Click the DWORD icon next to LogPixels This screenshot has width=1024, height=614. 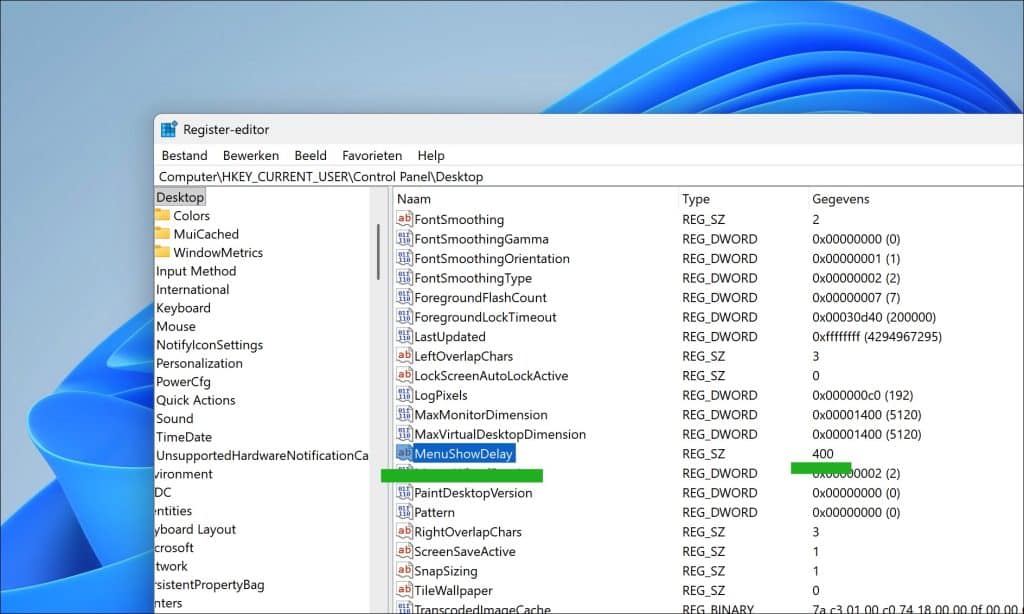[x=404, y=395]
